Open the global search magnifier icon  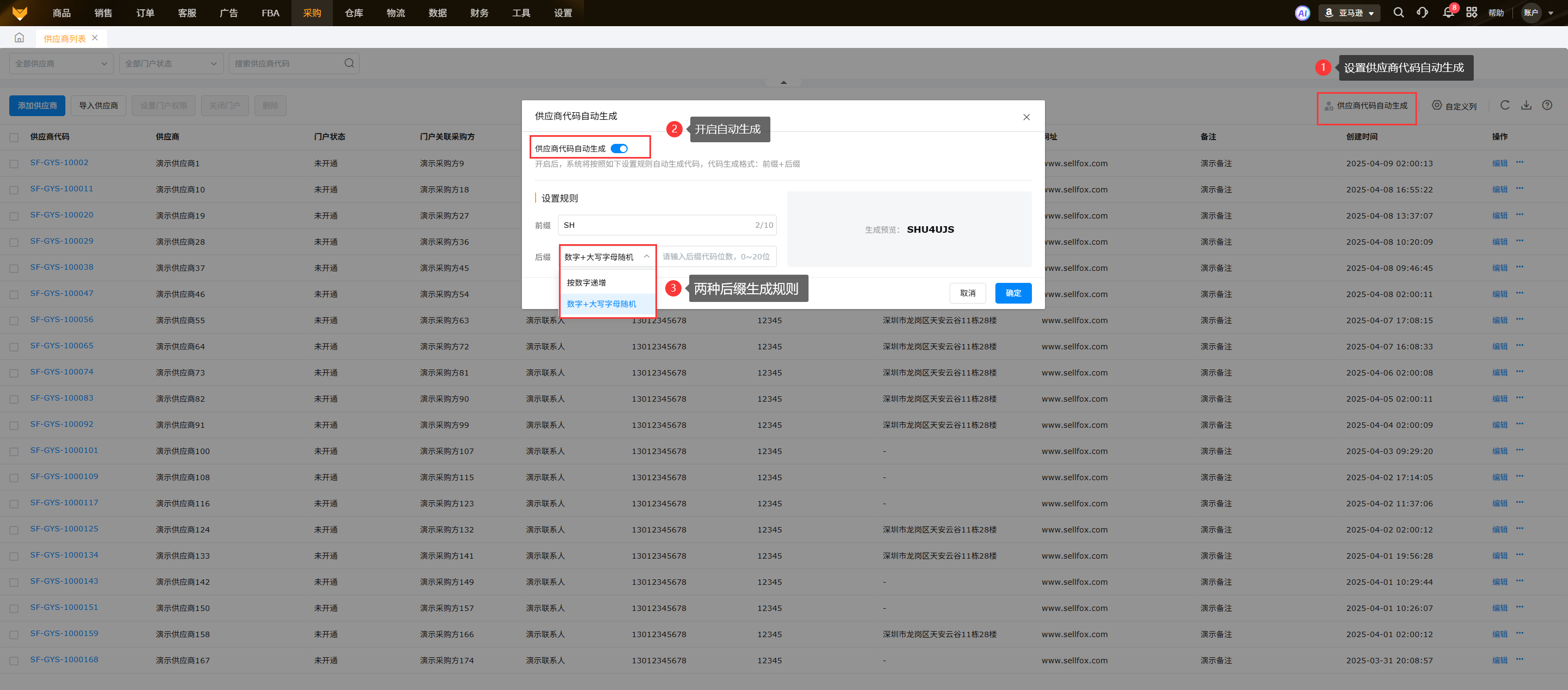pyautogui.click(x=1398, y=13)
